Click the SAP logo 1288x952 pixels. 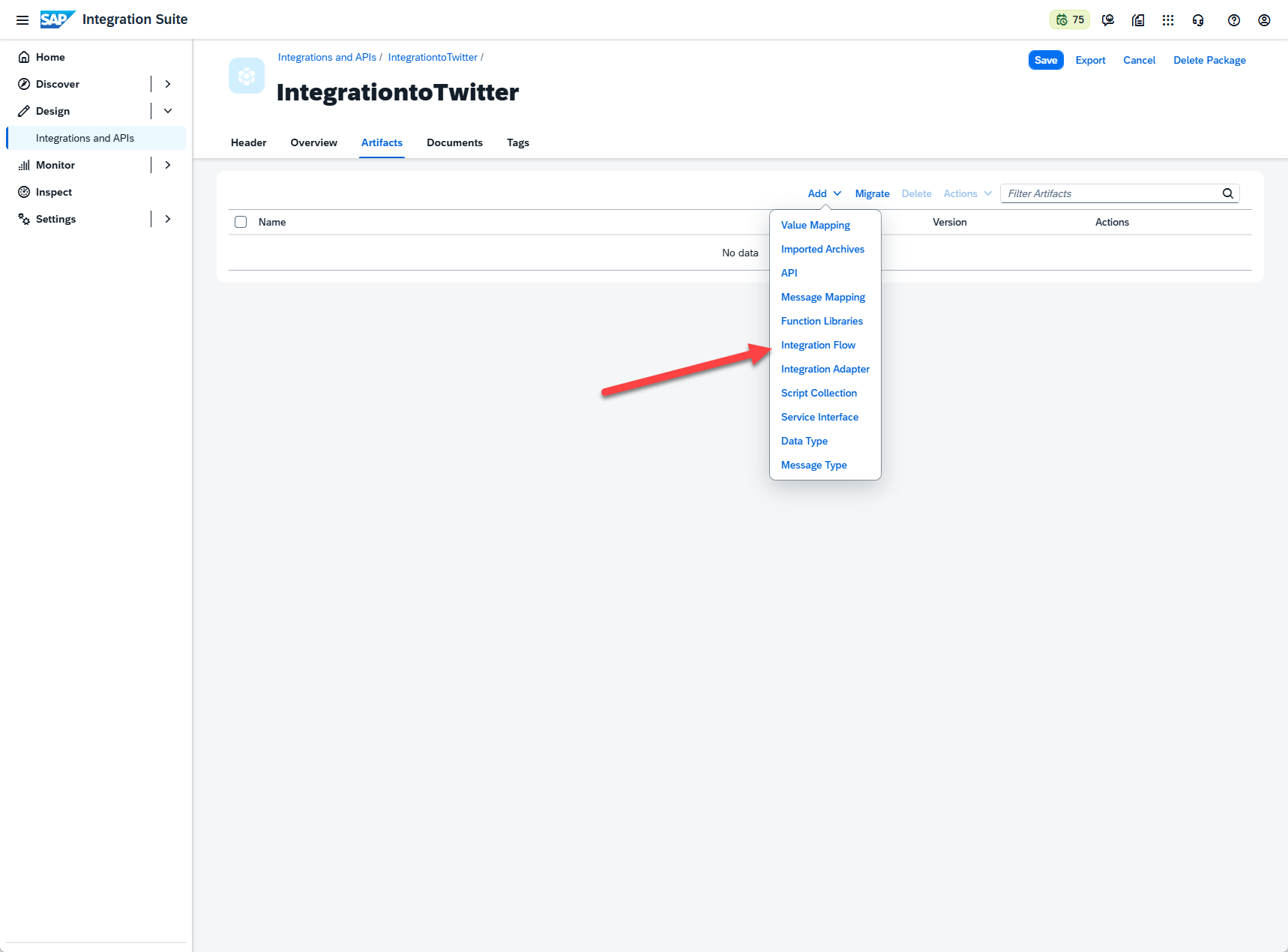coord(57,19)
